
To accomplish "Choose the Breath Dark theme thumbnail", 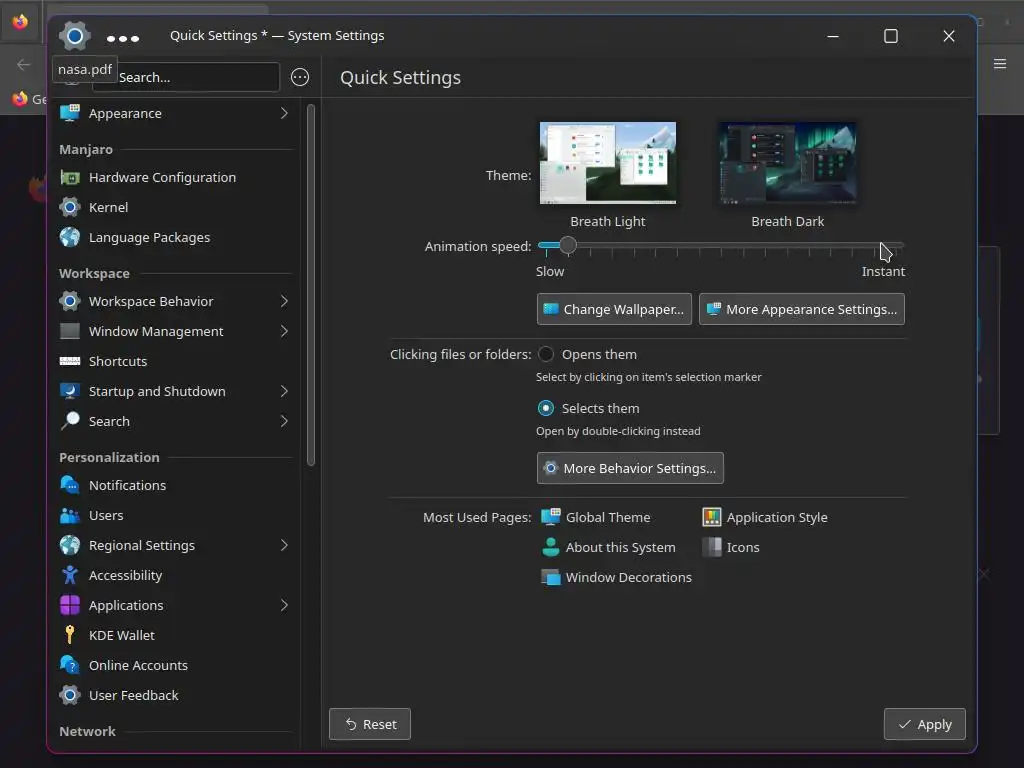I will 788,163.
